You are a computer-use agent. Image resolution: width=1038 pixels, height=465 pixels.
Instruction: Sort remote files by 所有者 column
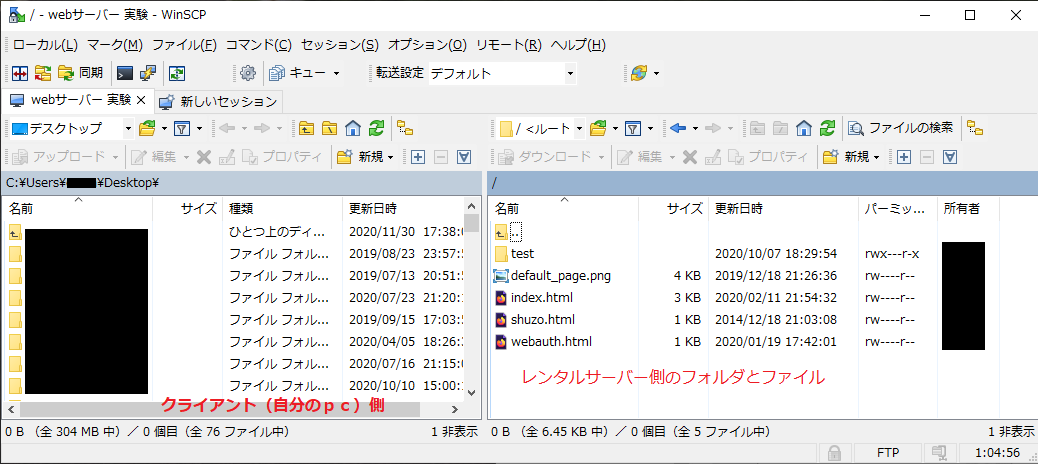(967, 209)
